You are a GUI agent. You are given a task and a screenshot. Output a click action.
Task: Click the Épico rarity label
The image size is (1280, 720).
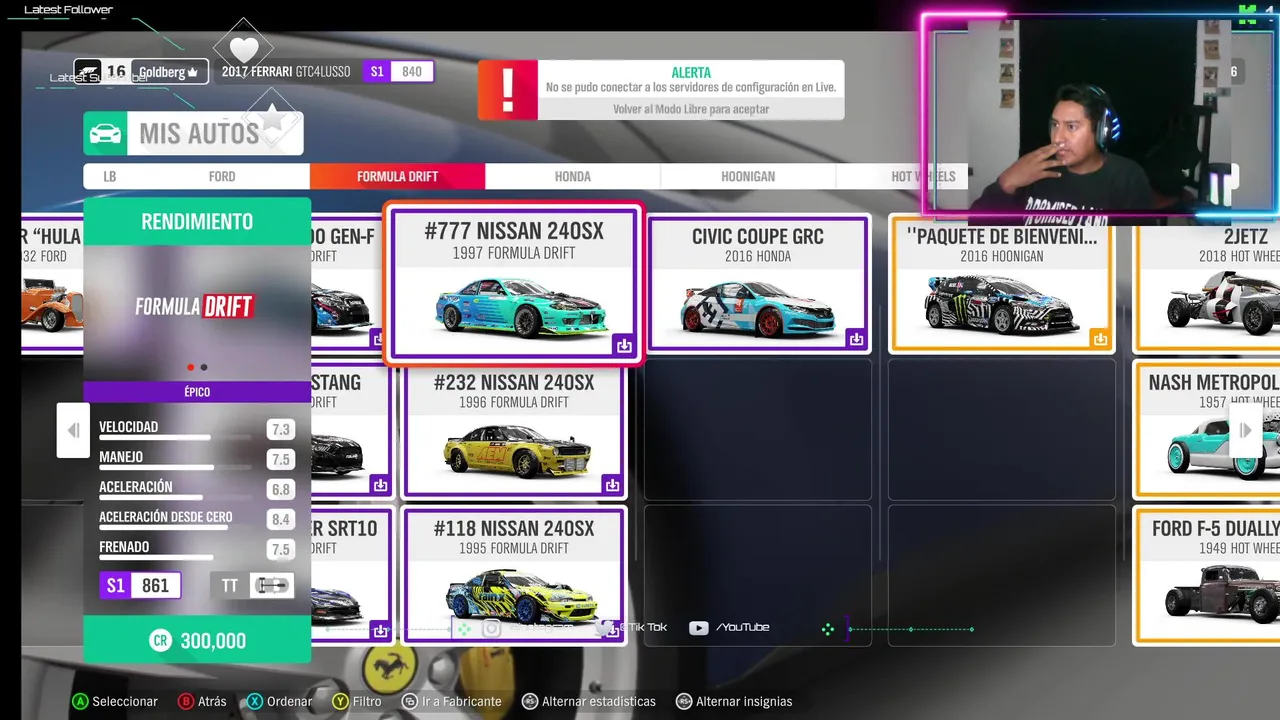197,392
